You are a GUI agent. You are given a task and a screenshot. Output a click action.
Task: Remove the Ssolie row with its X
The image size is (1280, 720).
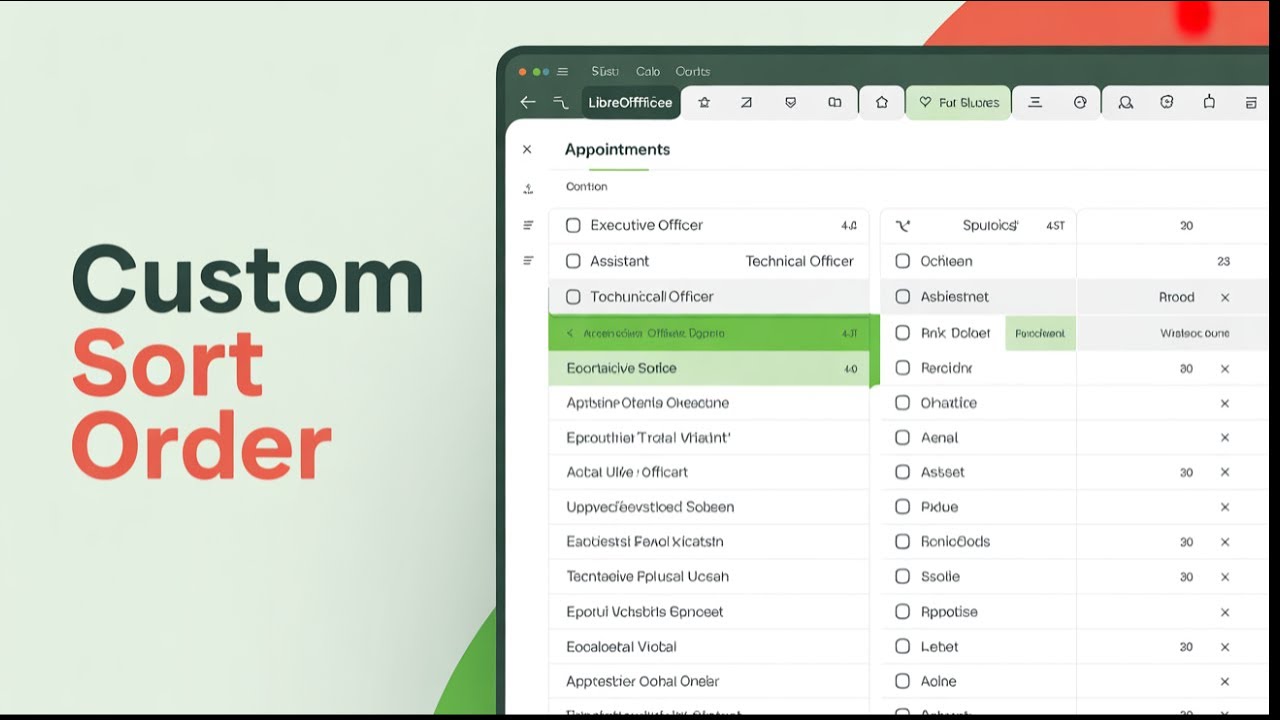click(1225, 577)
